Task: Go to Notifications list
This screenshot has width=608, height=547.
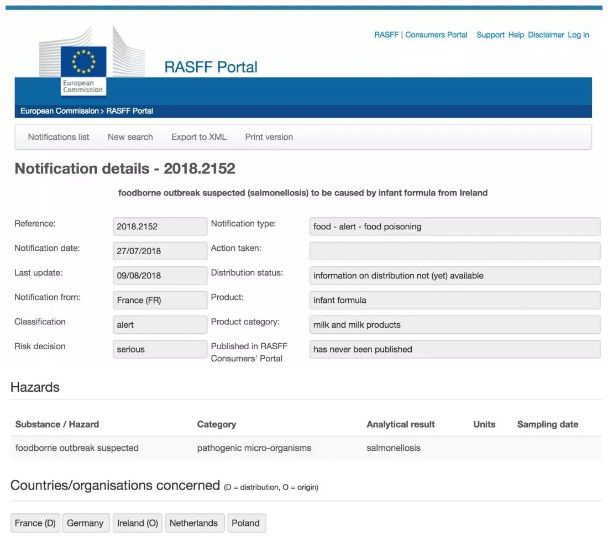Action: pos(59,137)
